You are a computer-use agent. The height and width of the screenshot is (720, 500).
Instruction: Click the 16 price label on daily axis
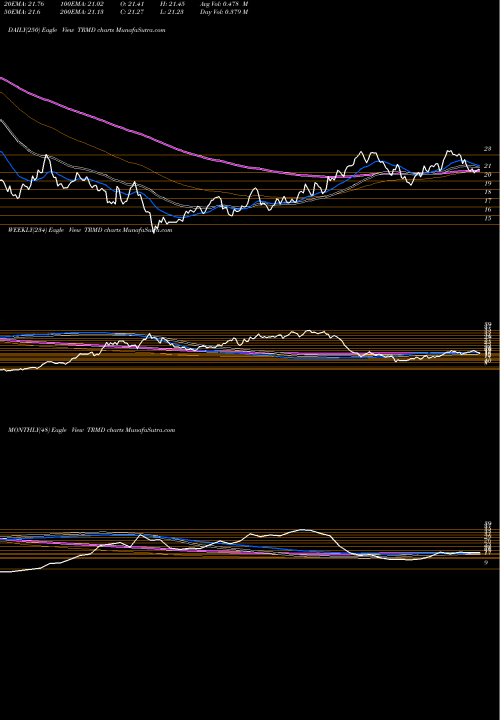coord(488,209)
